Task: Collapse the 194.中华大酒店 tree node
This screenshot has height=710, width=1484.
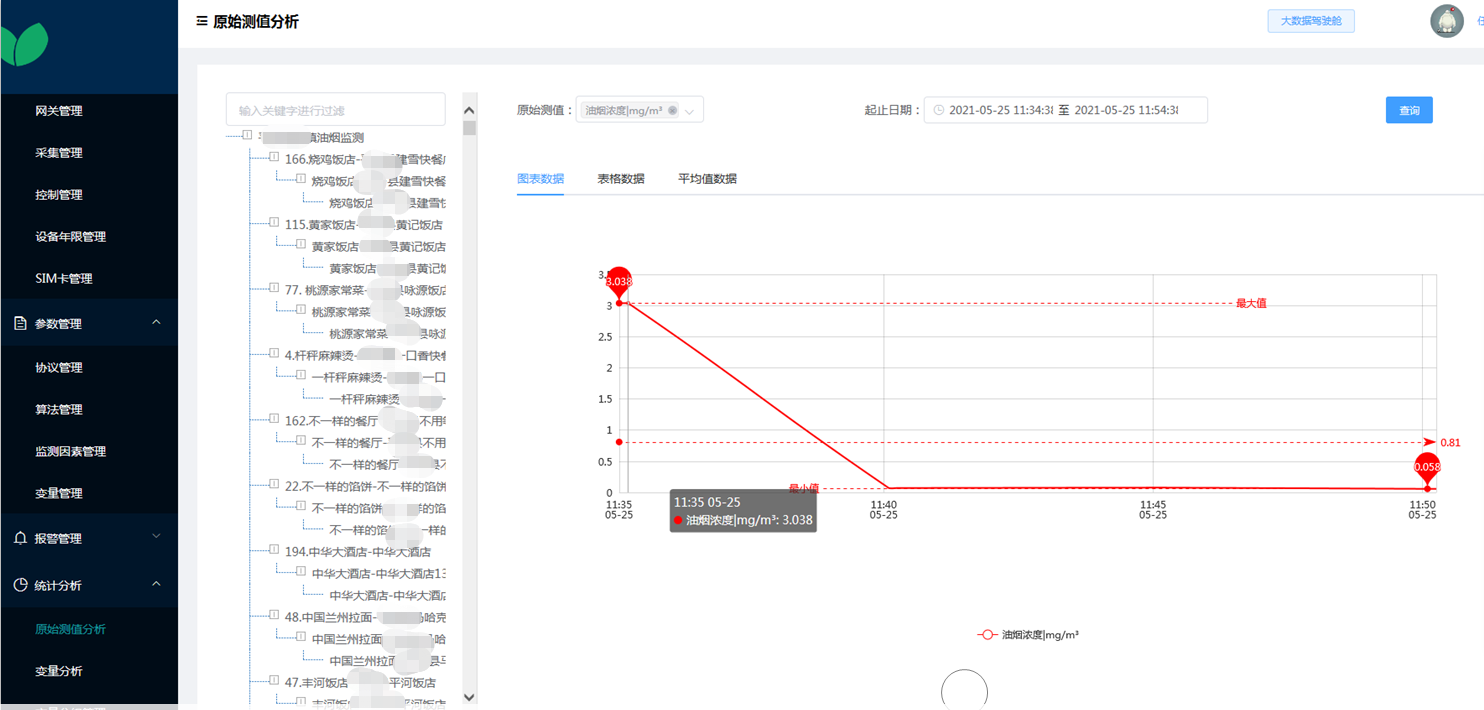Action: coord(273,550)
